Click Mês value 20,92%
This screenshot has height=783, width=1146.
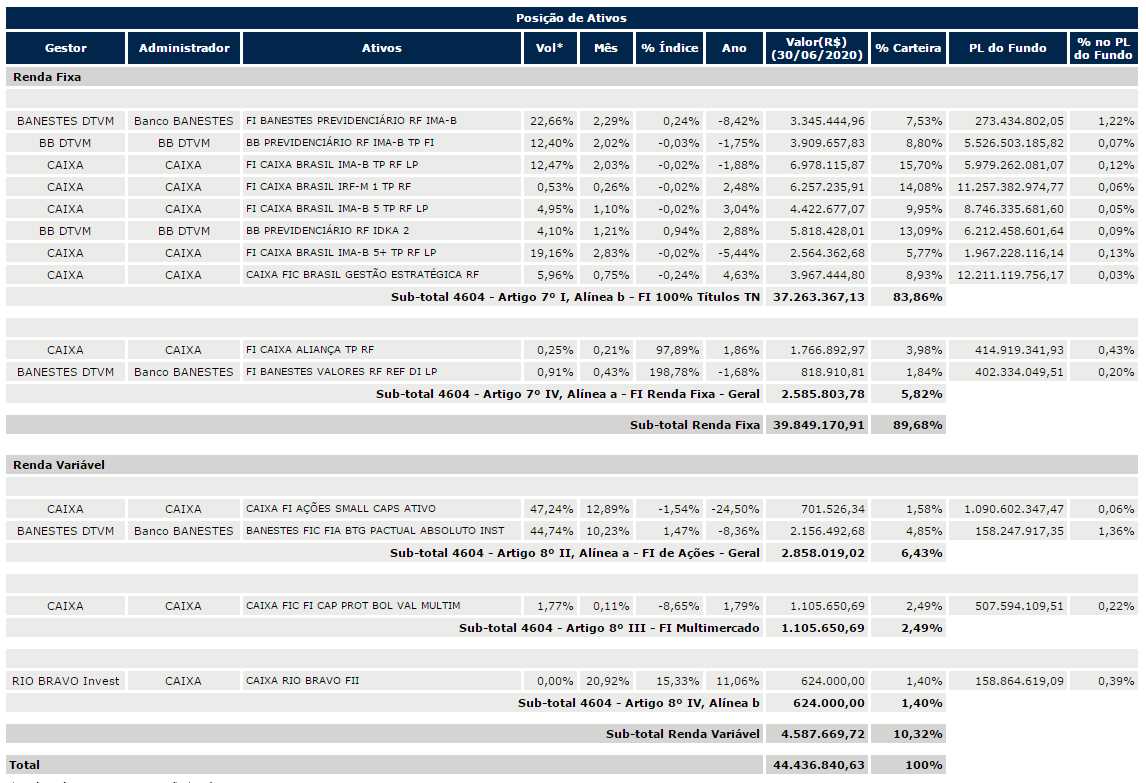click(607, 681)
